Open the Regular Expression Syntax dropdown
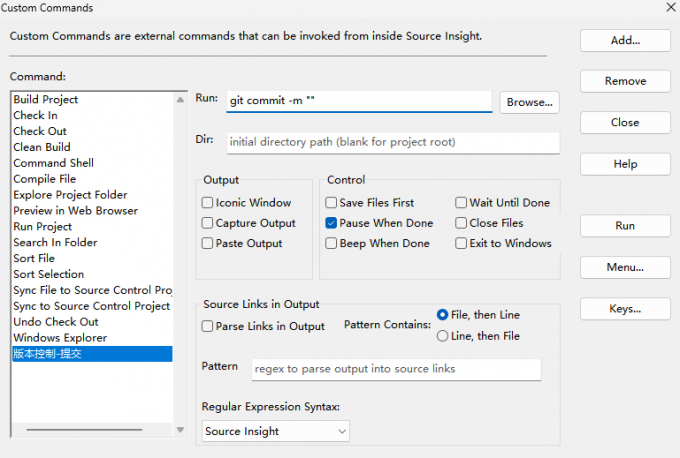This screenshot has height=458, width=680. [x=275, y=431]
